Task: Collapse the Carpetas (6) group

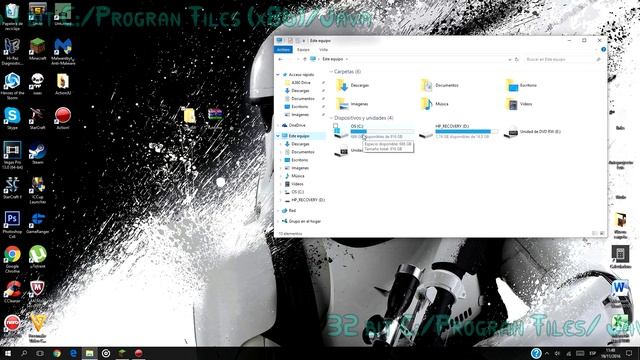Action: click(331, 72)
